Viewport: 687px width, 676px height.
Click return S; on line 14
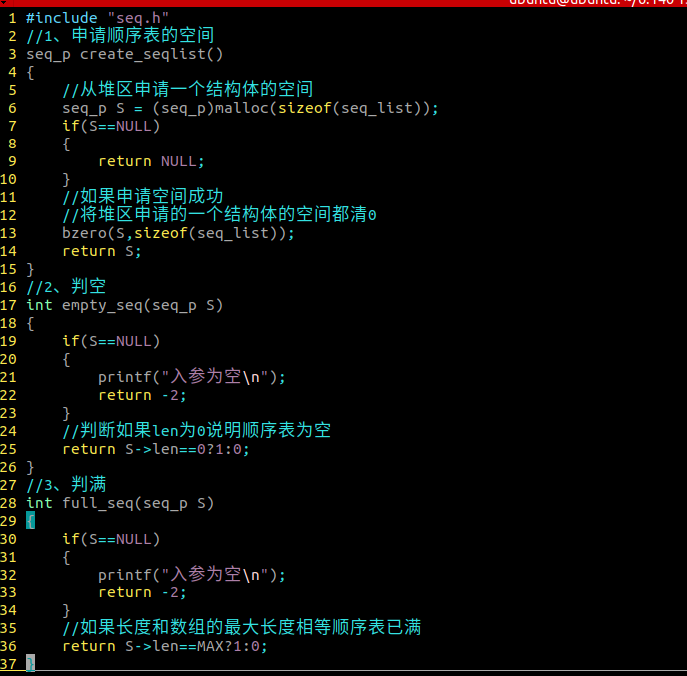102,251
